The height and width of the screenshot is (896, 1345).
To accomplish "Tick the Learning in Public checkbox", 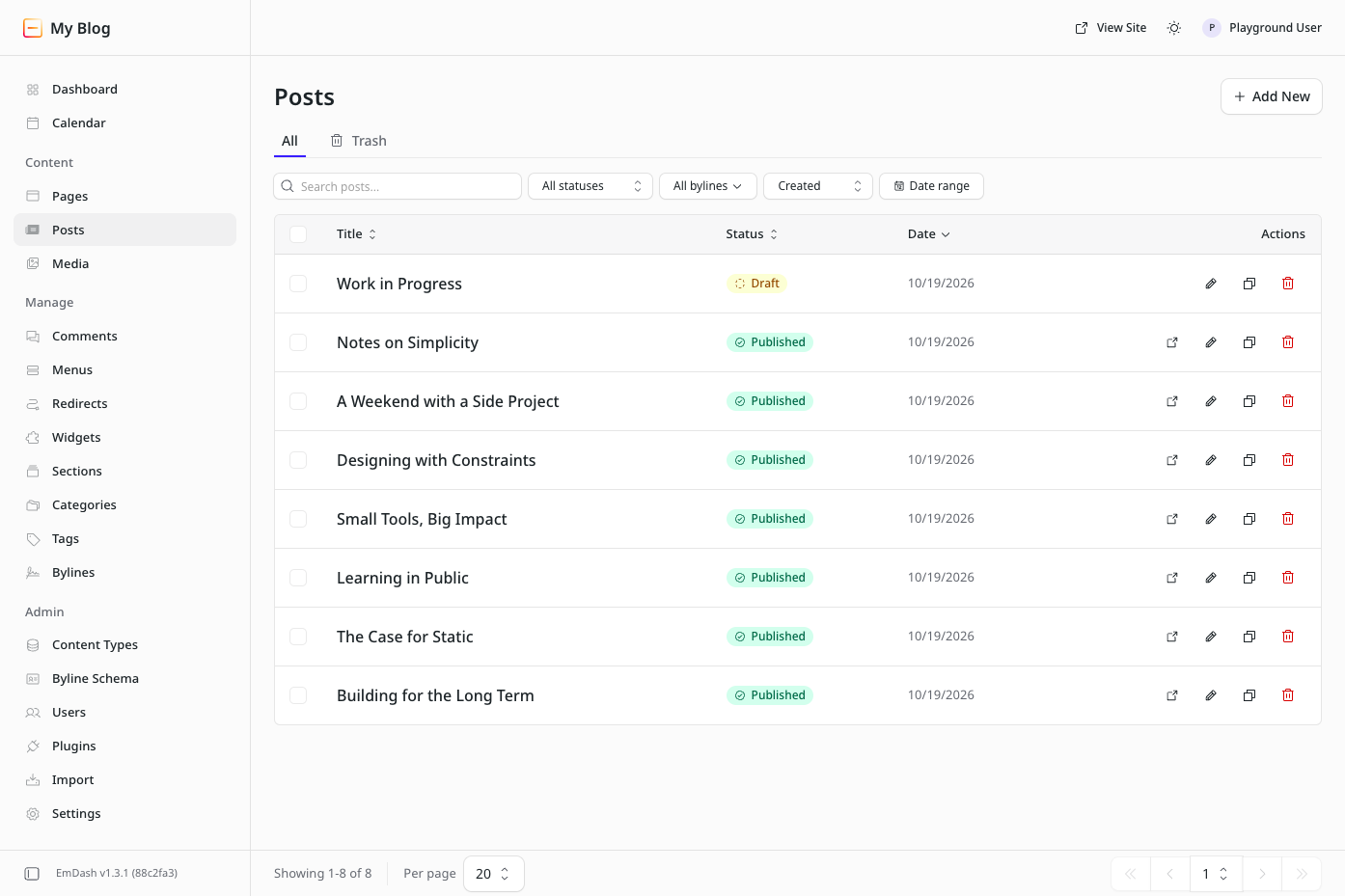I will click(298, 578).
